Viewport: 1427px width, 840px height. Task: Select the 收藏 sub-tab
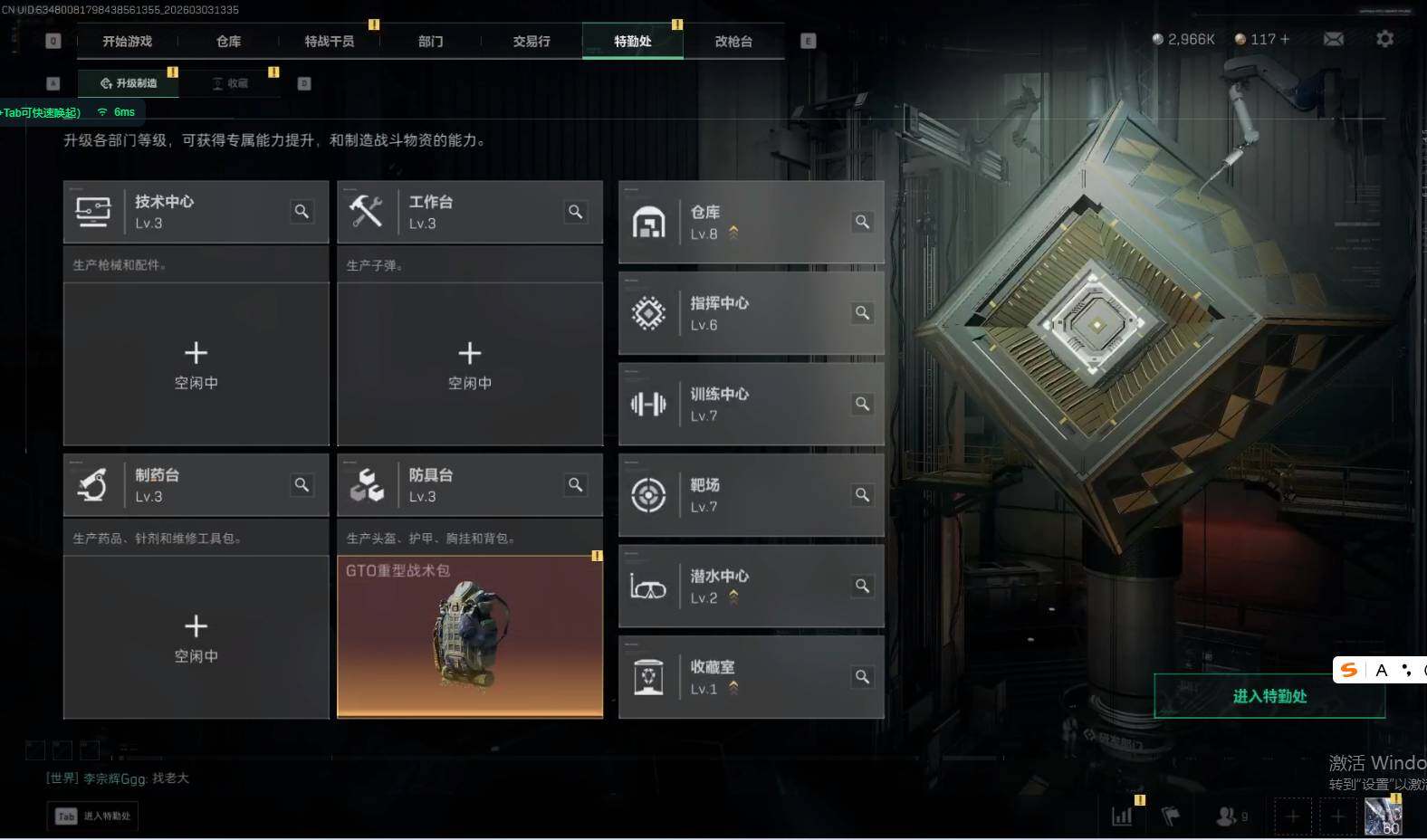230,83
